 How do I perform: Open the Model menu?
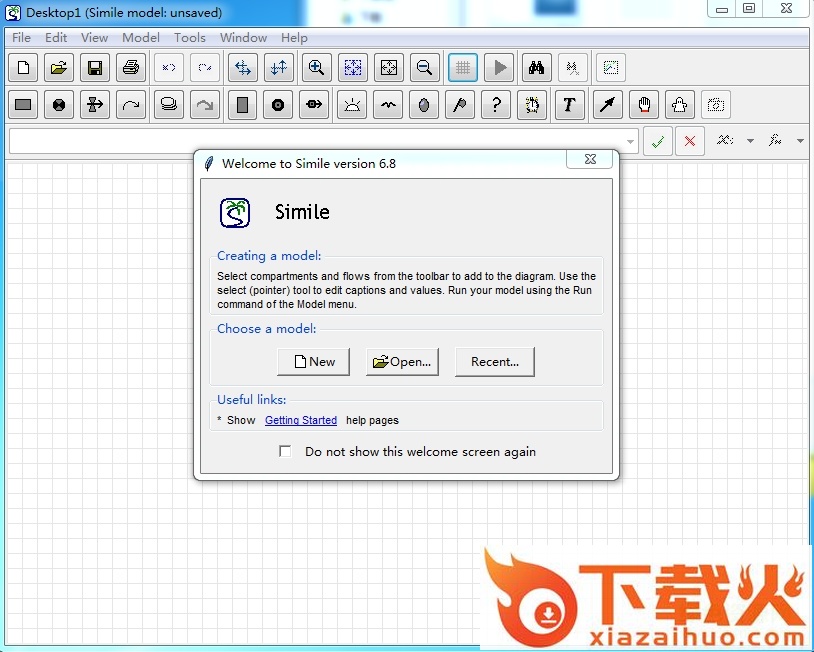point(140,38)
